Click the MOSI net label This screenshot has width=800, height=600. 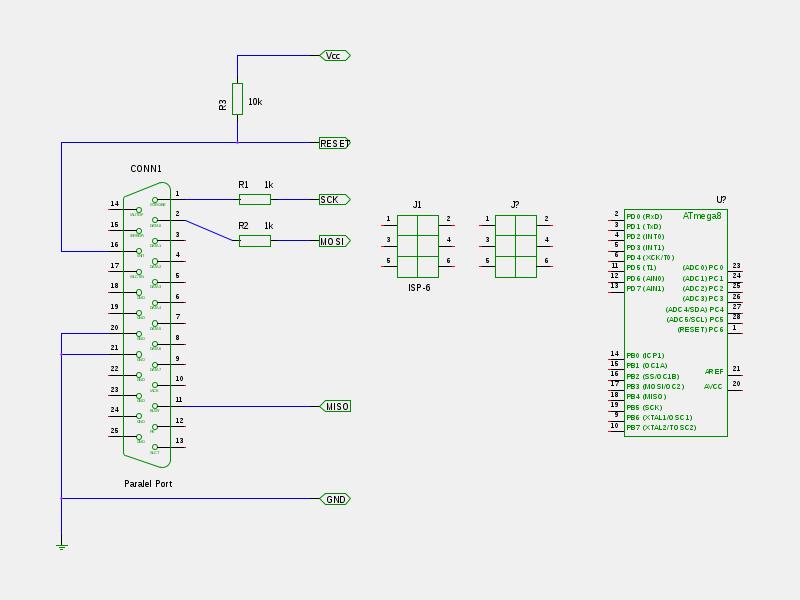[x=335, y=241]
